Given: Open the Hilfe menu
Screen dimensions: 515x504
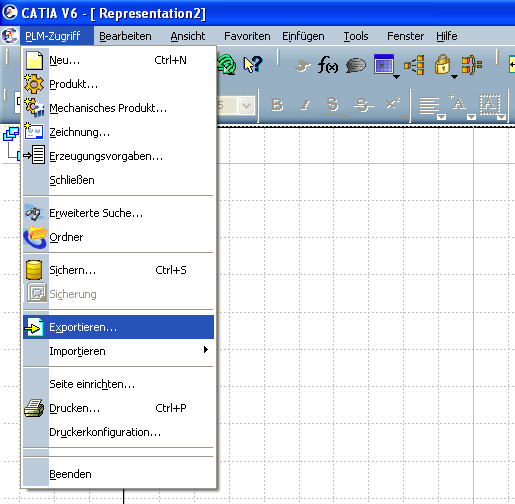Looking at the screenshot, I should click(x=447, y=36).
